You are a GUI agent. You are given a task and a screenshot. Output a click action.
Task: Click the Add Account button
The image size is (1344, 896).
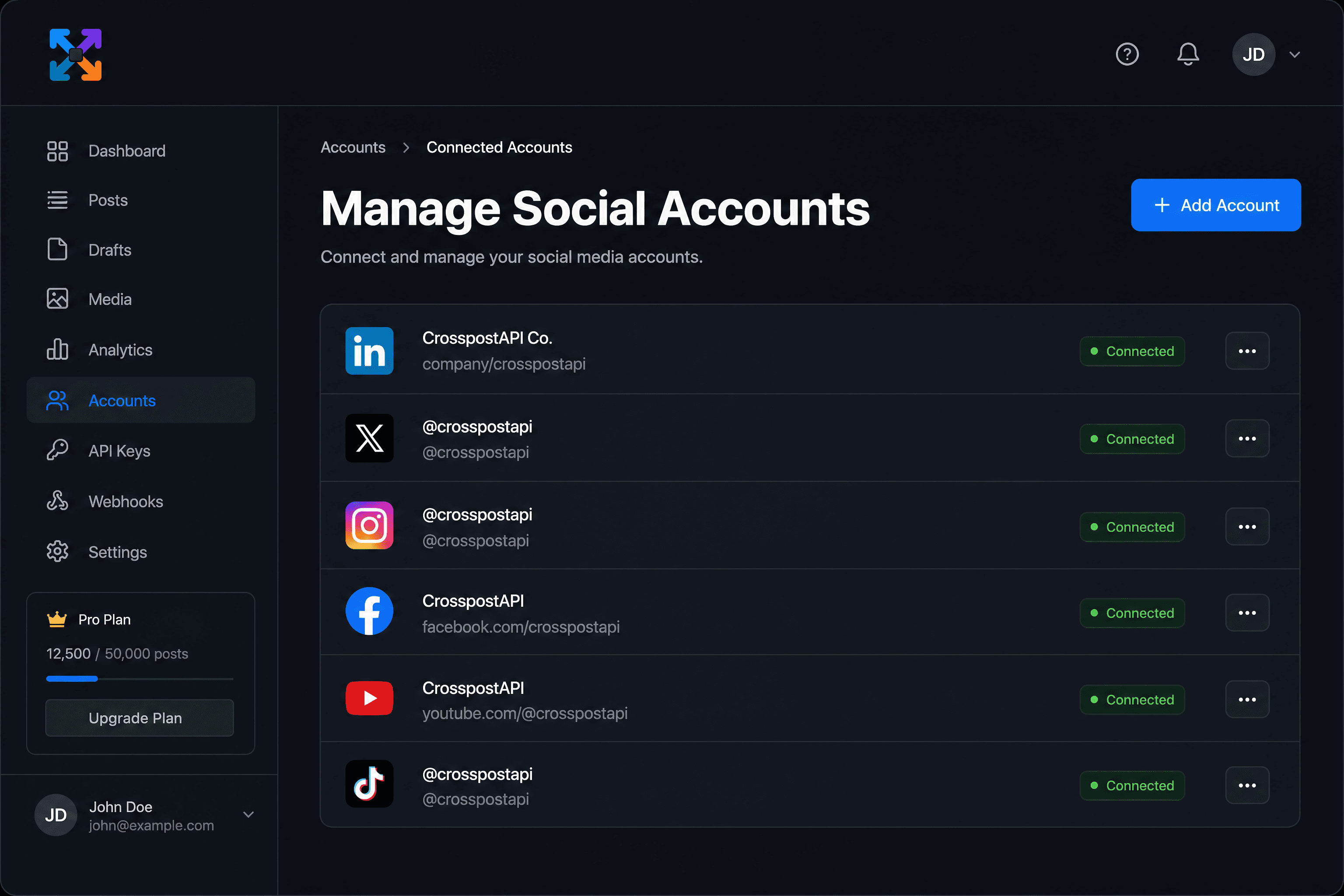pyautogui.click(x=1215, y=205)
